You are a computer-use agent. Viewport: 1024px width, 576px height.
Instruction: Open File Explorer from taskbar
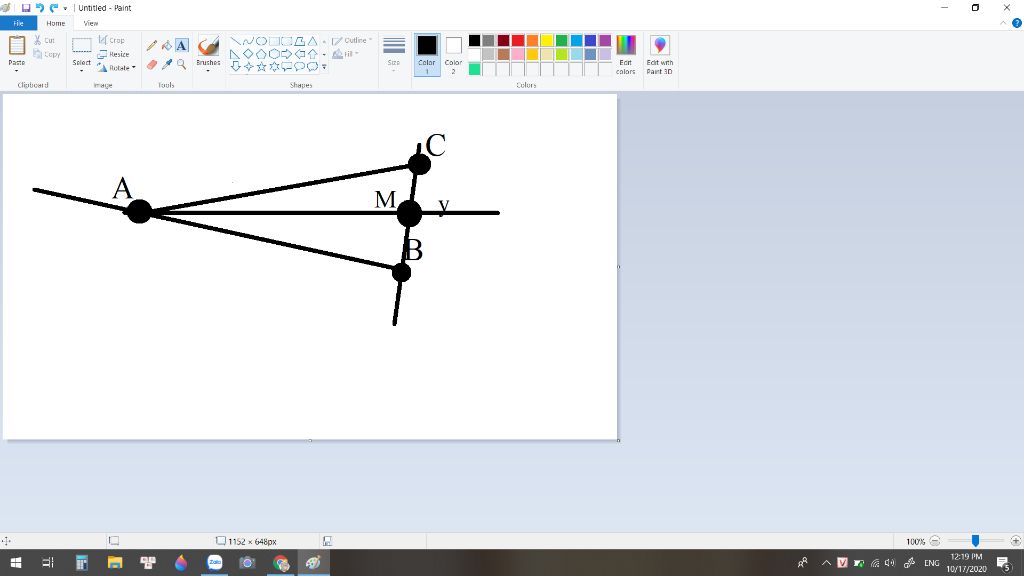pos(115,562)
